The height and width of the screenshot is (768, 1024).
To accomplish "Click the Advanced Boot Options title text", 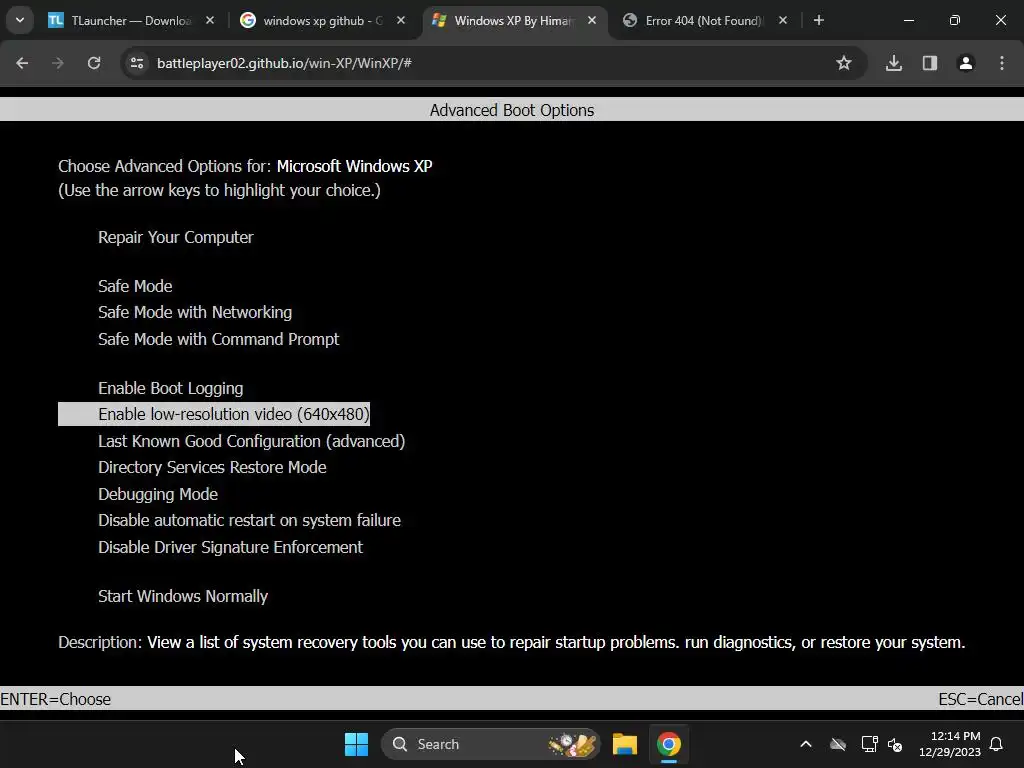I will point(512,110).
